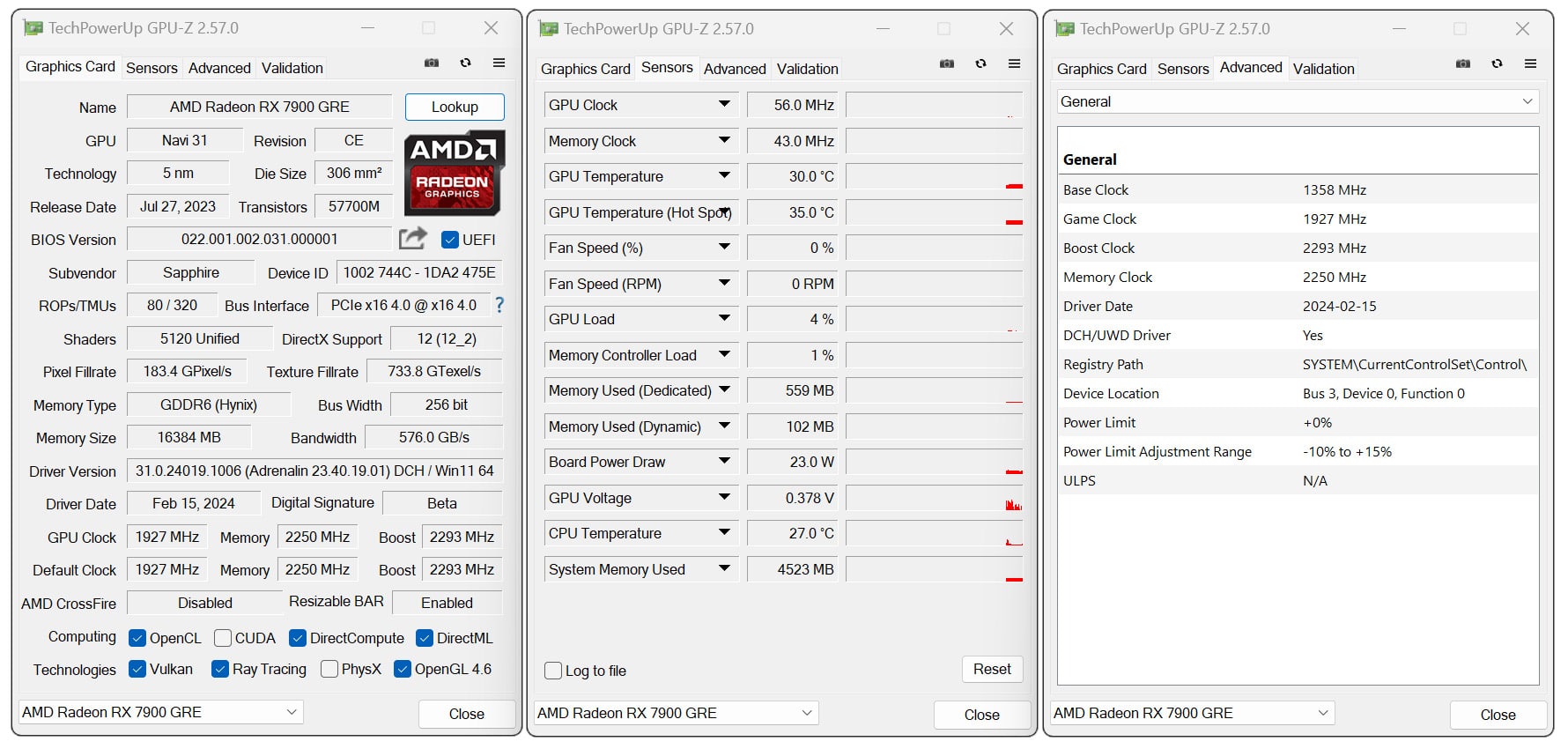Click the BIOS share/export arrow icon
The height and width of the screenshot is (749, 1568).
click(x=412, y=238)
